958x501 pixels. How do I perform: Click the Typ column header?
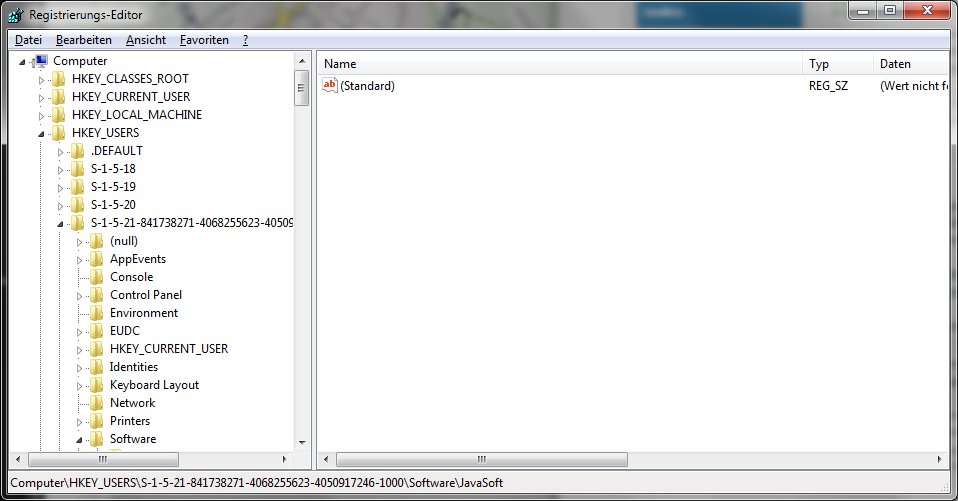(x=838, y=64)
